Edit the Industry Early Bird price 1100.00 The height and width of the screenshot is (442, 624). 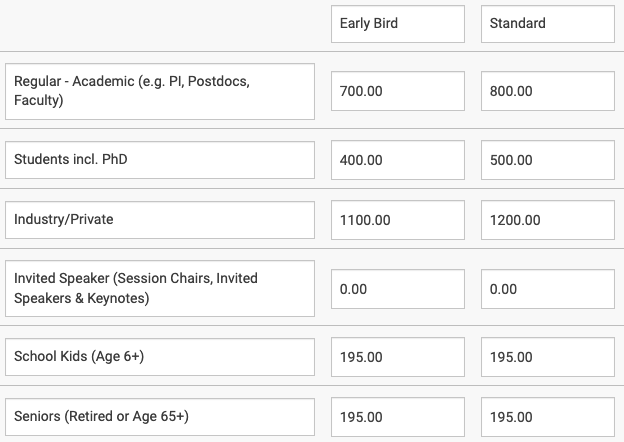[398, 220]
